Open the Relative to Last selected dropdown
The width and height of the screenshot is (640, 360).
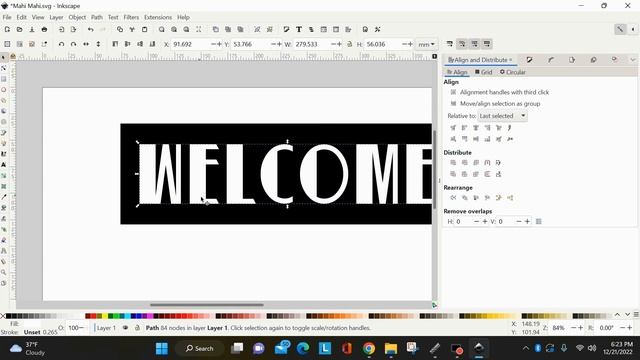(502, 116)
